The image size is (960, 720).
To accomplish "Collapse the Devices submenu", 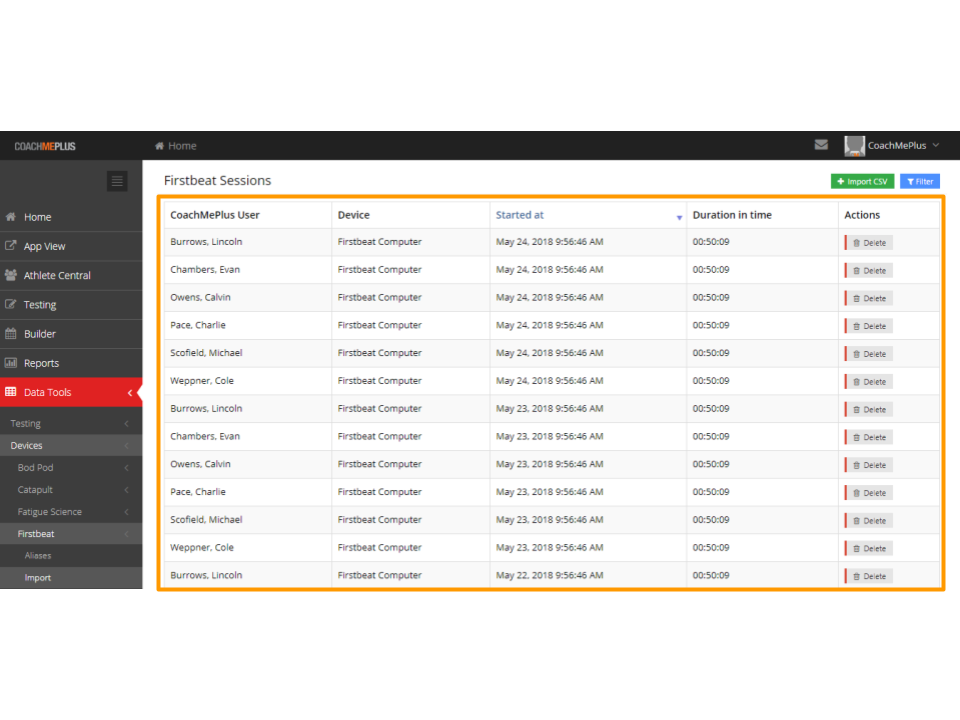I will (71, 445).
